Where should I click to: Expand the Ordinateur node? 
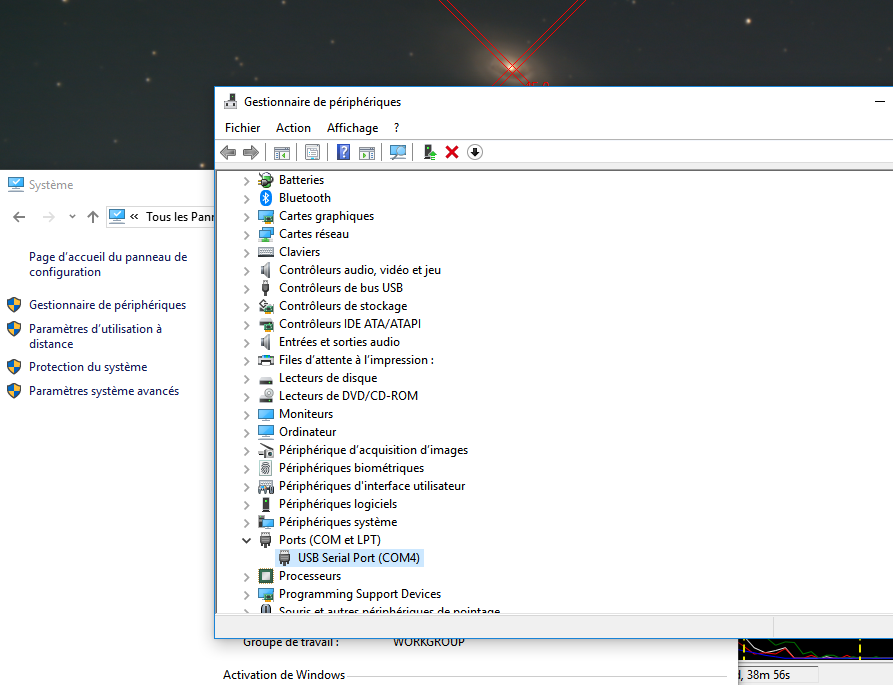(247, 433)
